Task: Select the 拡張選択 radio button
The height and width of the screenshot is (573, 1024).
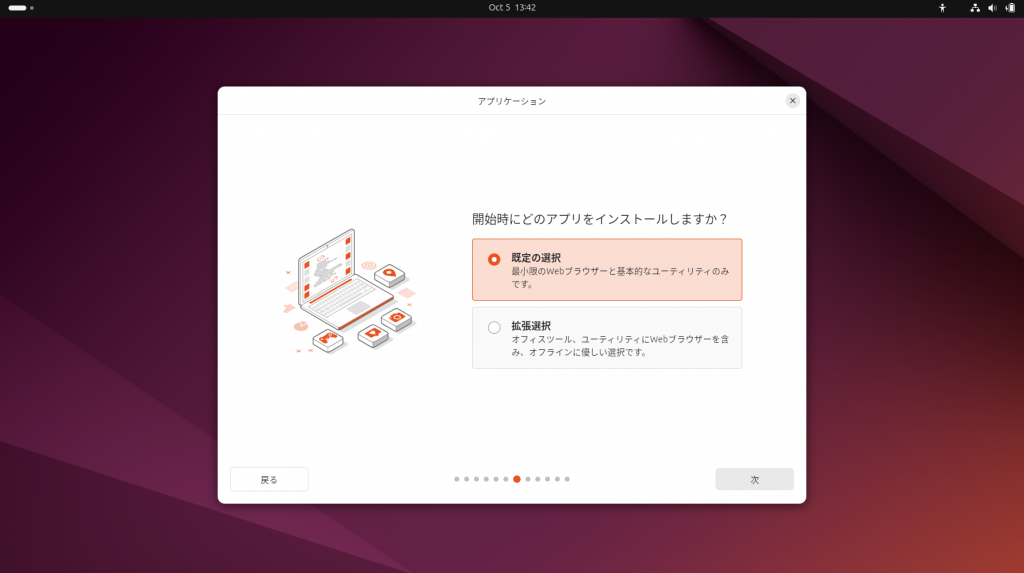Action: click(494, 327)
